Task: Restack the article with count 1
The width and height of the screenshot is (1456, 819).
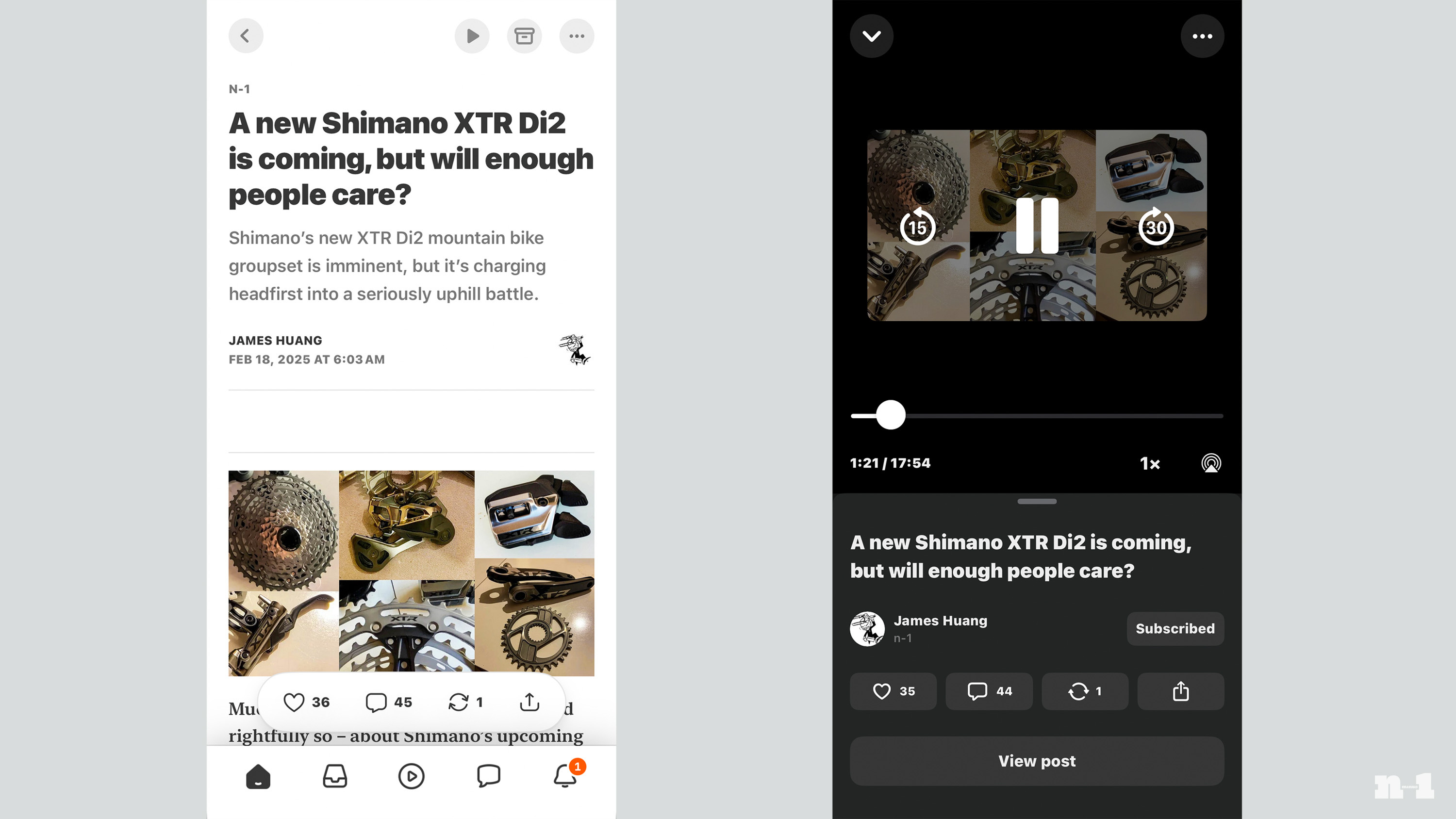Action: pyautogui.click(x=465, y=702)
